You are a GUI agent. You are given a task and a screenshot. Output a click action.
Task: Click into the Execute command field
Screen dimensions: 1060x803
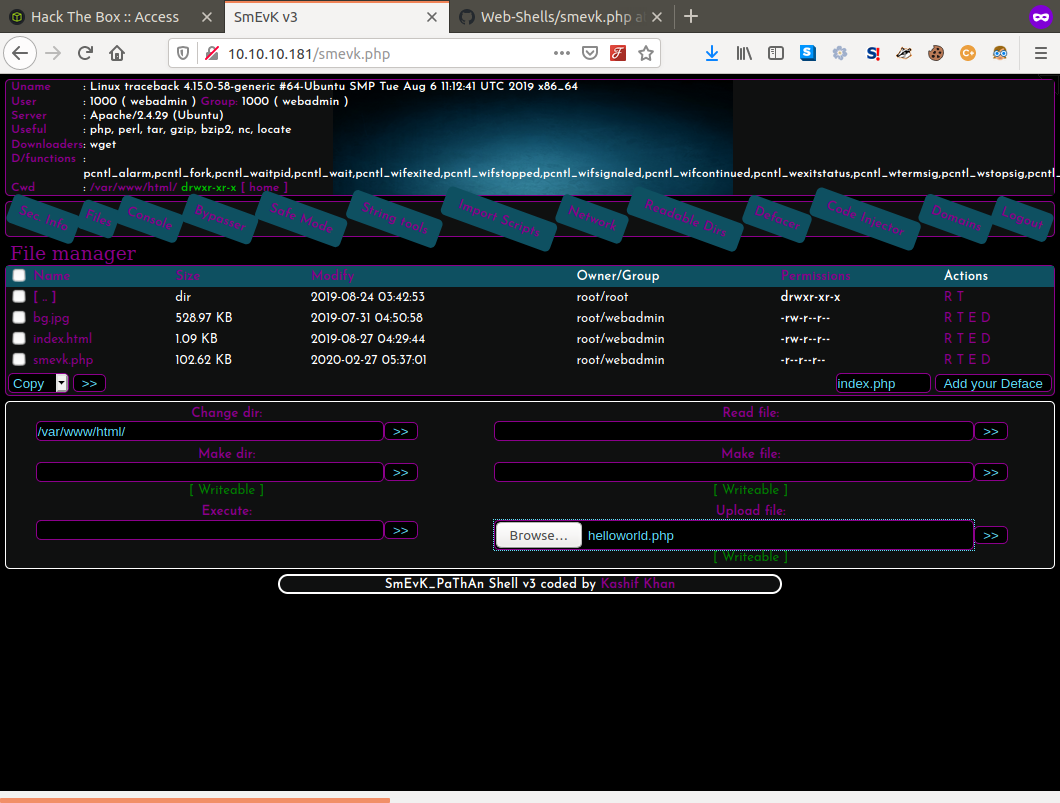(x=210, y=530)
